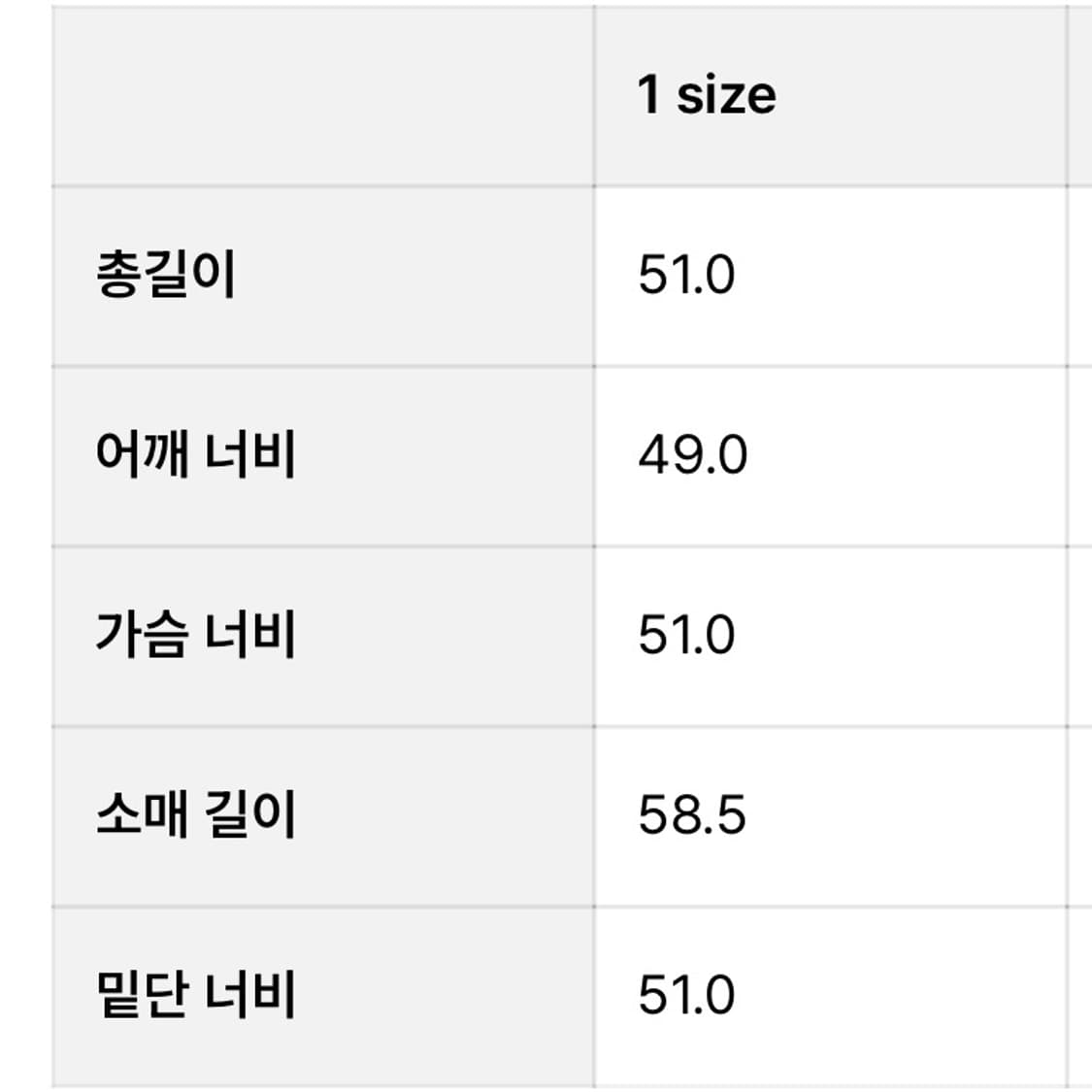The image size is (1092, 1092).
Task: Click the 58.5 value for 소매 길이
Action: click(x=692, y=814)
